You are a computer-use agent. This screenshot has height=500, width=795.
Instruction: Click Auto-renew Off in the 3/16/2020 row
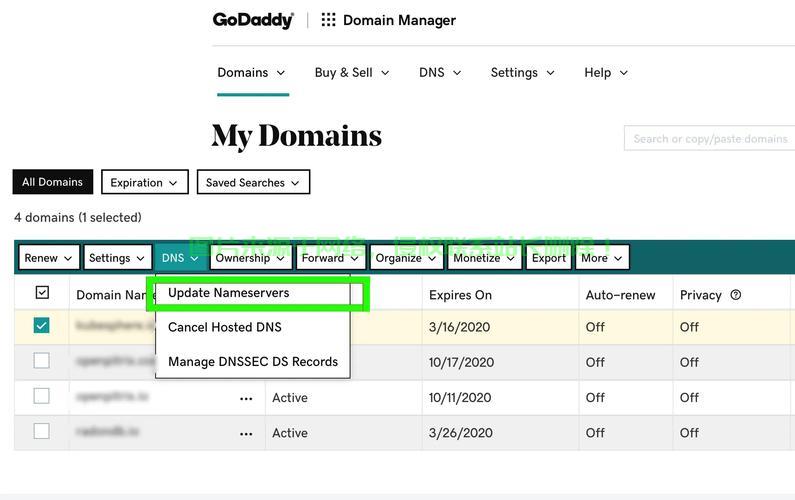[595, 327]
